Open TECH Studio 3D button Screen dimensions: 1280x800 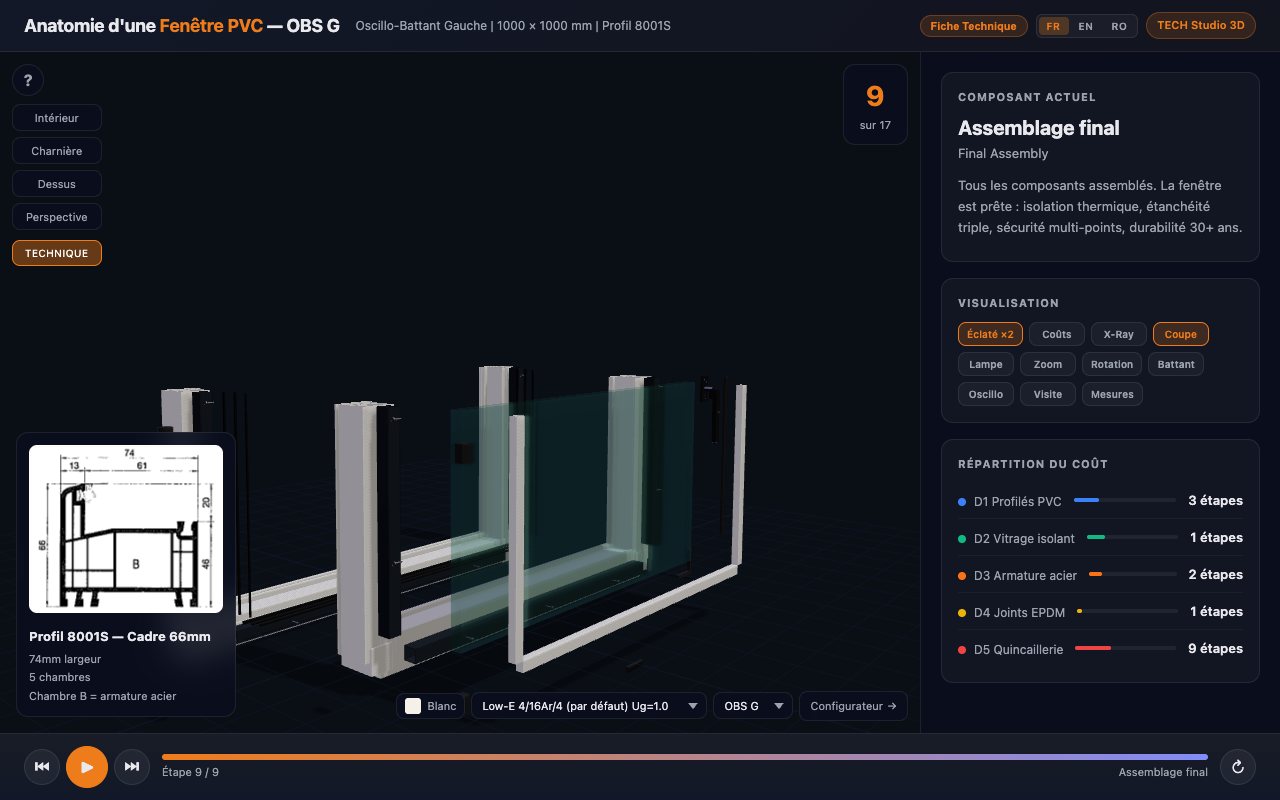[x=1201, y=26]
